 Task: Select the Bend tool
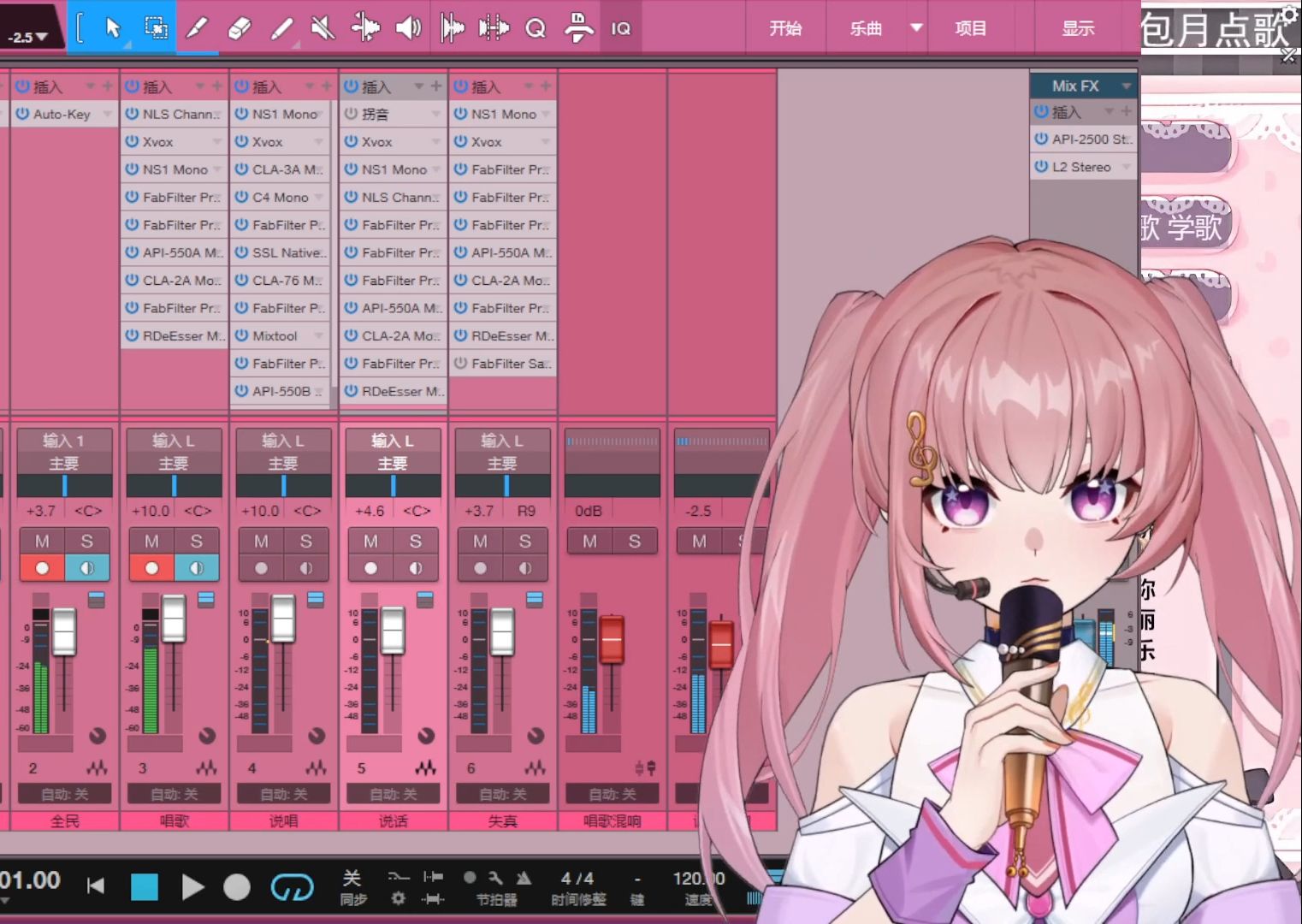pyautogui.click(x=365, y=28)
